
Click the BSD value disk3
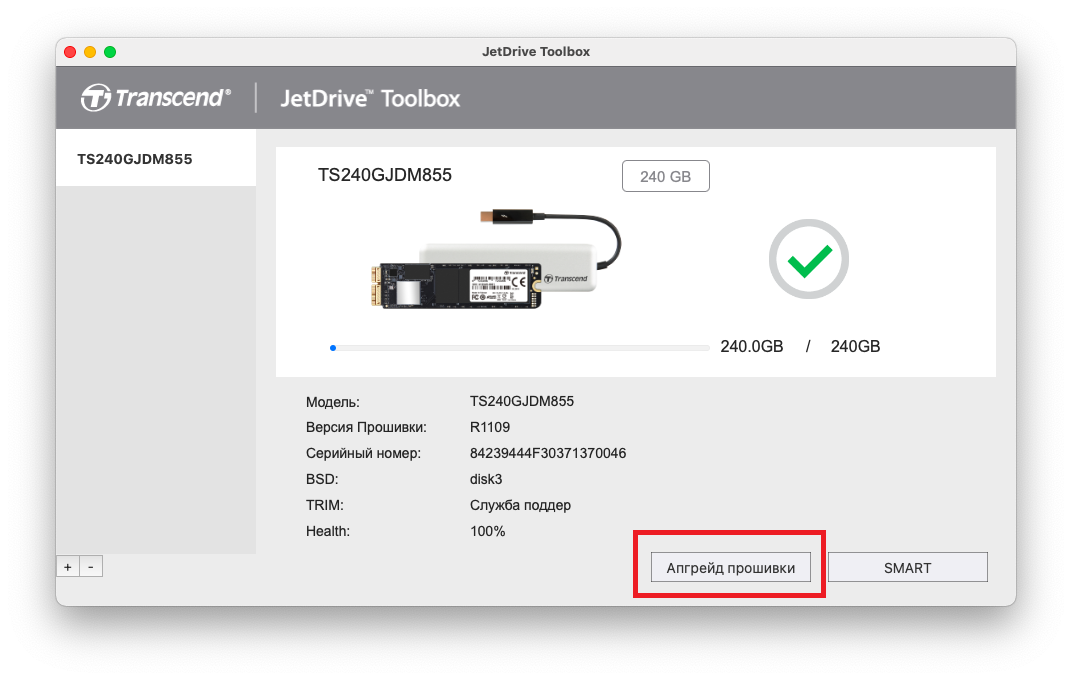pos(485,479)
